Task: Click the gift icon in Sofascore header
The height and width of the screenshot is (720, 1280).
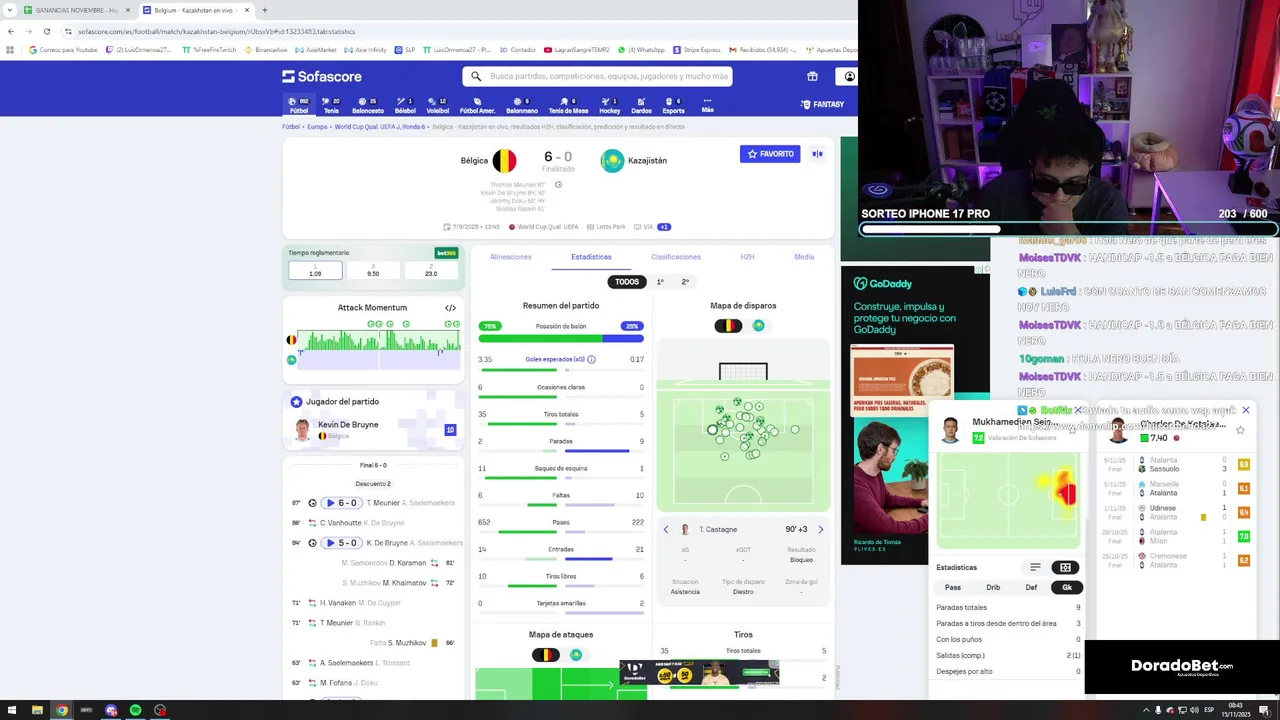Action: pos(812,76)
